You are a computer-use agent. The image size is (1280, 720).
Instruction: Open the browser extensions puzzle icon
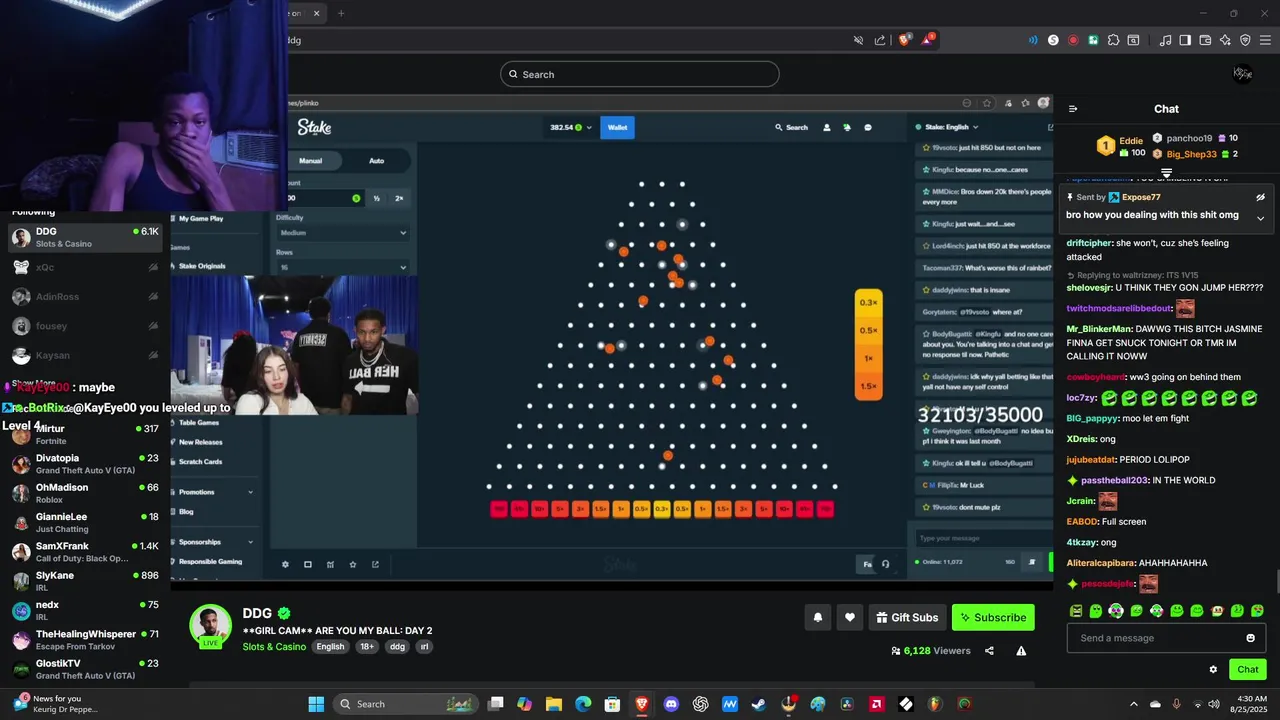coord(1113,40)
